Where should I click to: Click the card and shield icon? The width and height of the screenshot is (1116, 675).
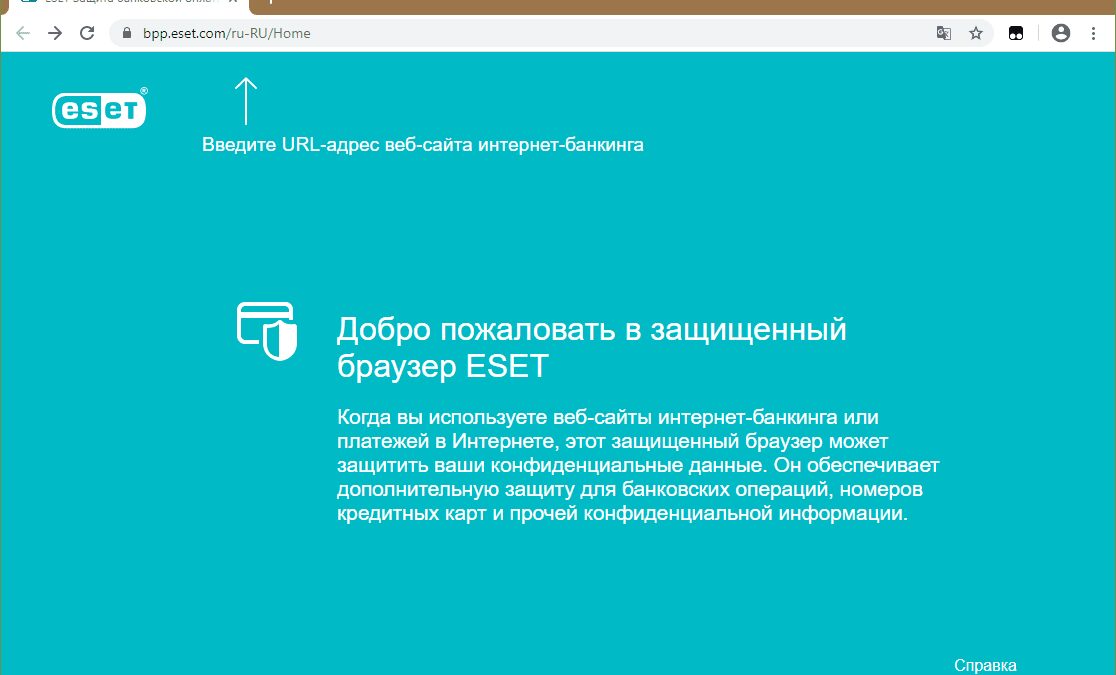pos(266,331)
